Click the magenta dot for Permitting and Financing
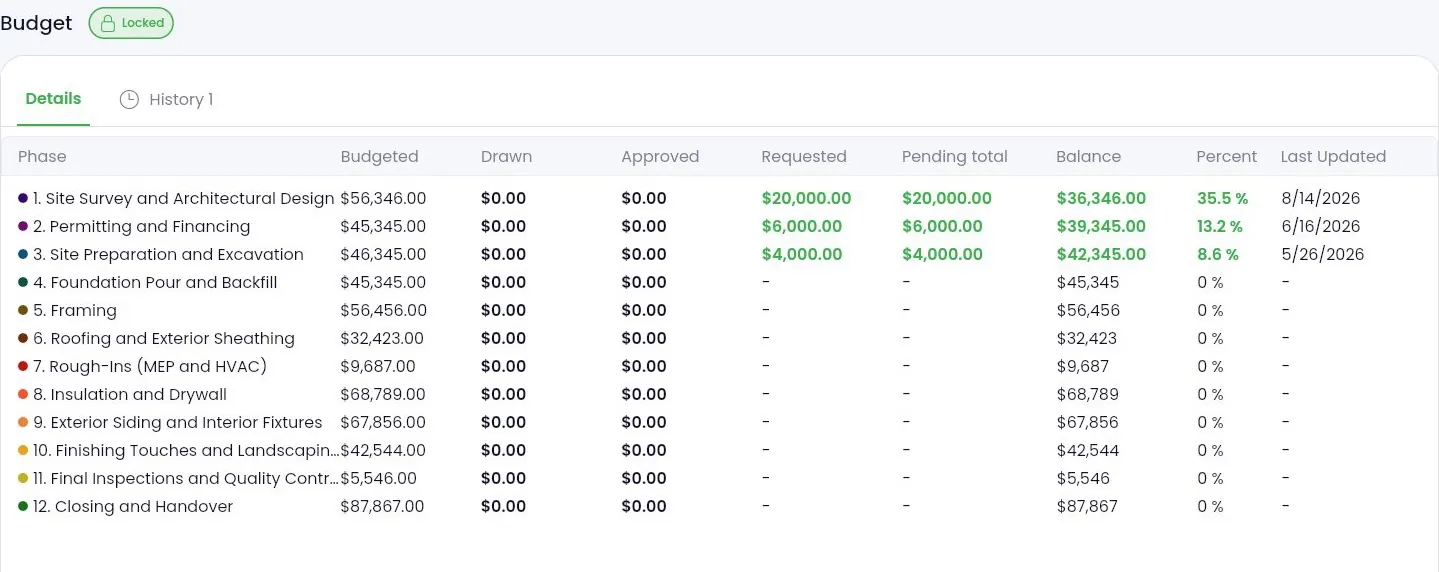The width and height of the screenshot is (1439, 572). tap(23, 226)
